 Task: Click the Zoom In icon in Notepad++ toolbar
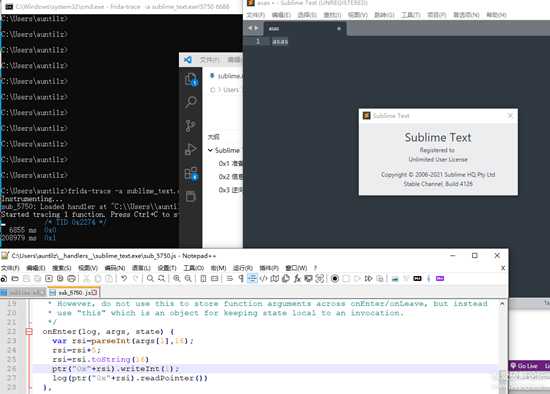point(177,279)
